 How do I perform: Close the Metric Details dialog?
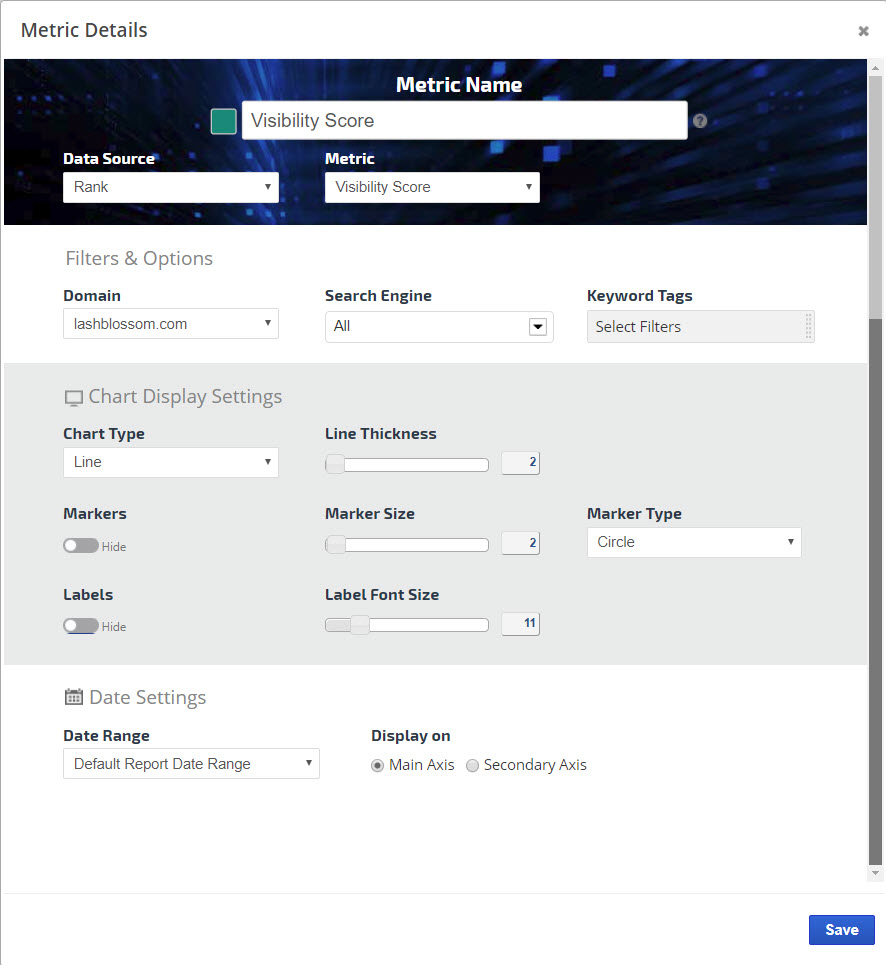(x=863, y=31)
